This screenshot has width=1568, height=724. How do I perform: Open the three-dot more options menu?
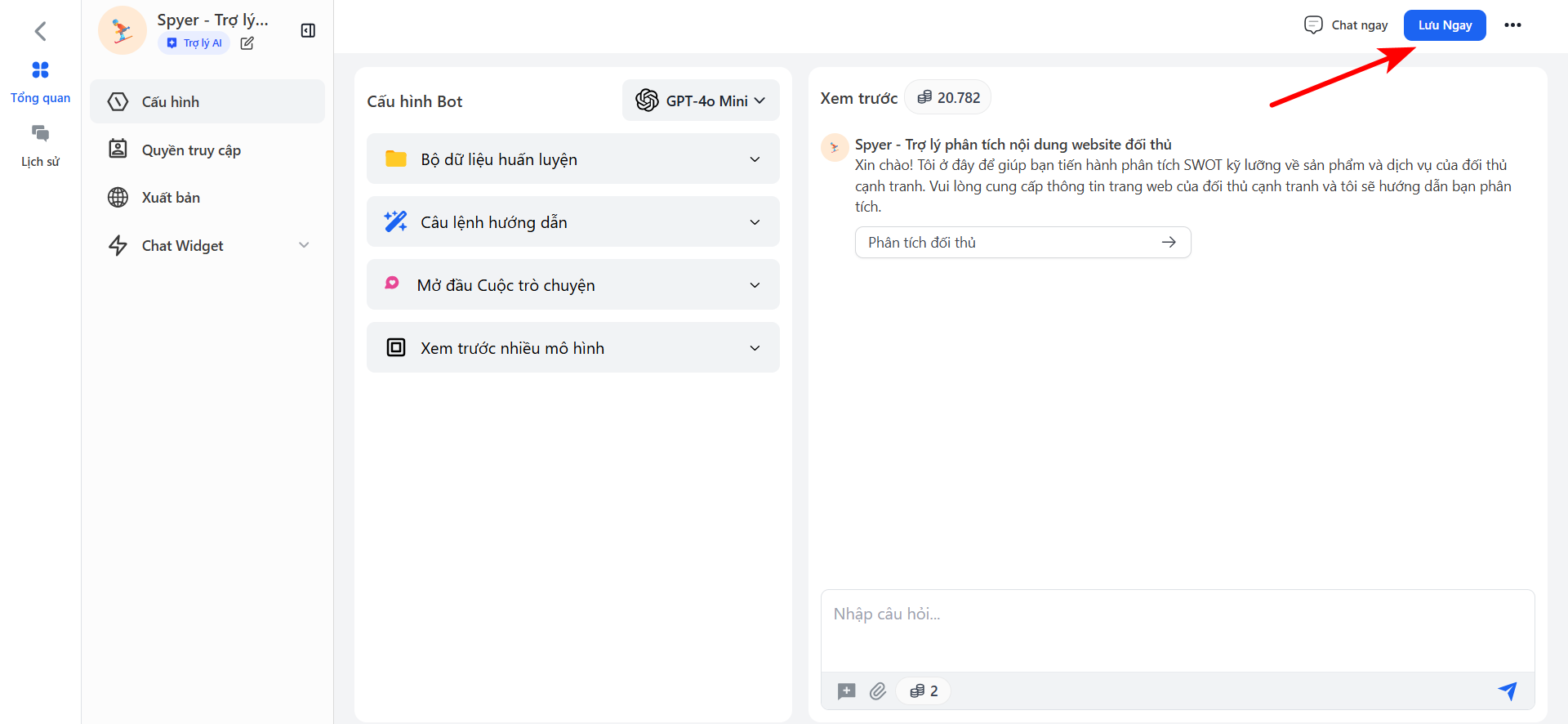[x=1512, y=25]
